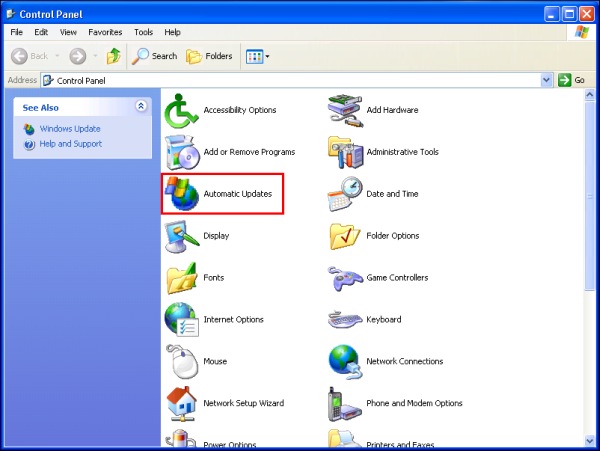This screenshot has width=600, height=451.
Task: Open the File menu
Action: [x=16, y=33]
